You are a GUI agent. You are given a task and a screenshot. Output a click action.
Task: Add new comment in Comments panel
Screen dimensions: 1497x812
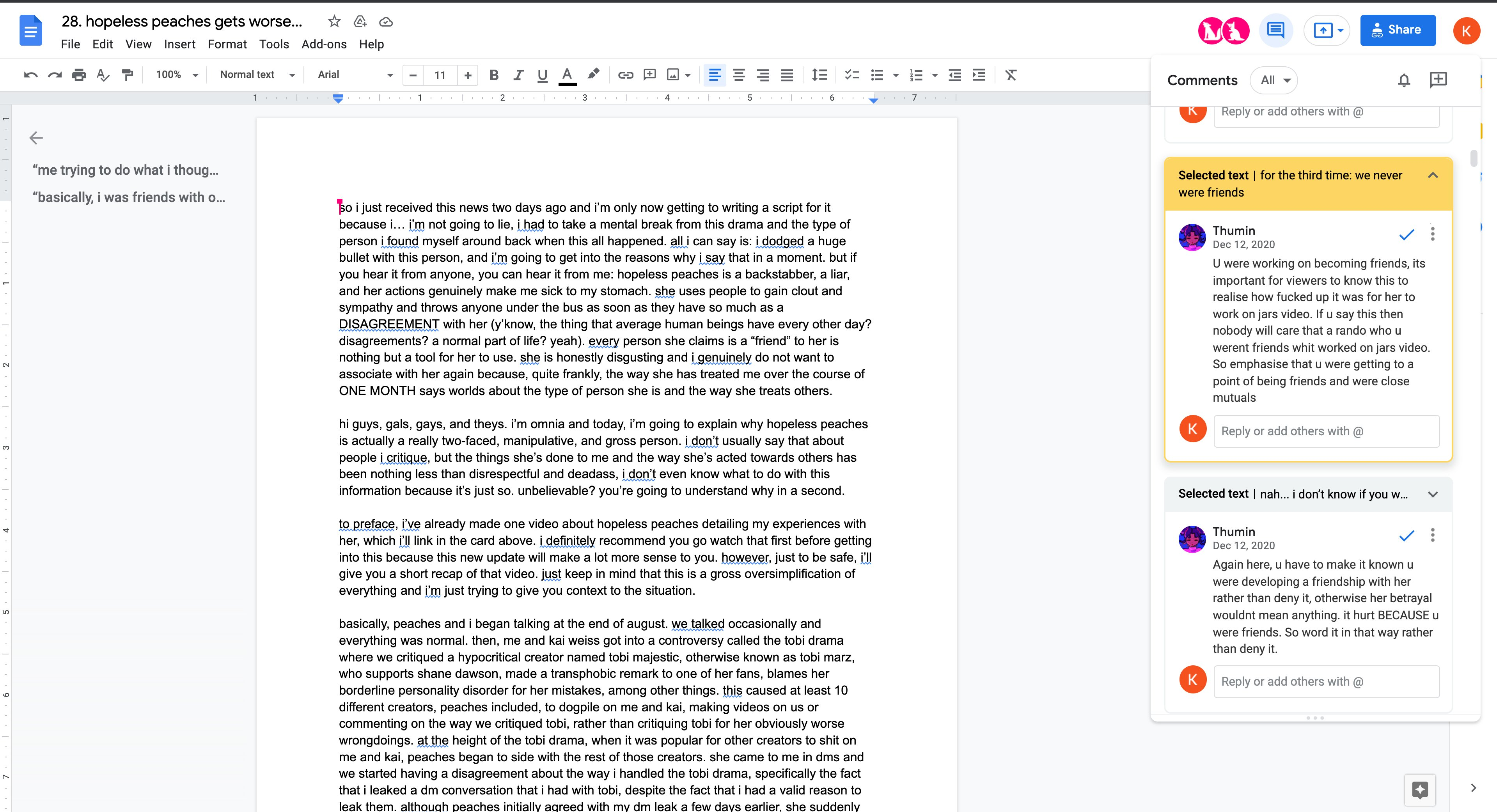pyautogui.click(x=1438, y=80)
